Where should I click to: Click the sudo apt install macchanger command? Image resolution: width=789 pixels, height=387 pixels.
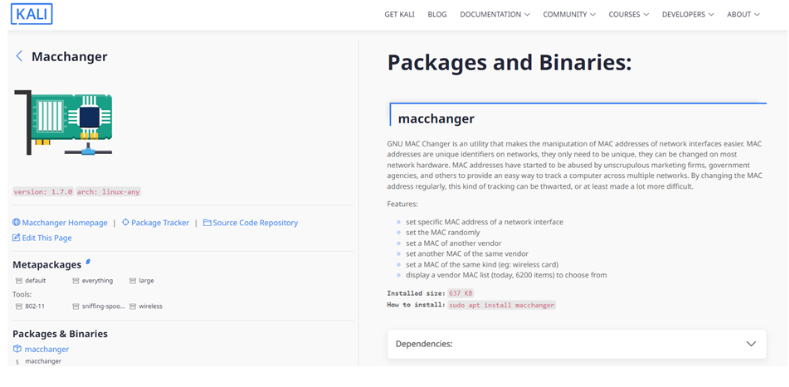point(502,305)
